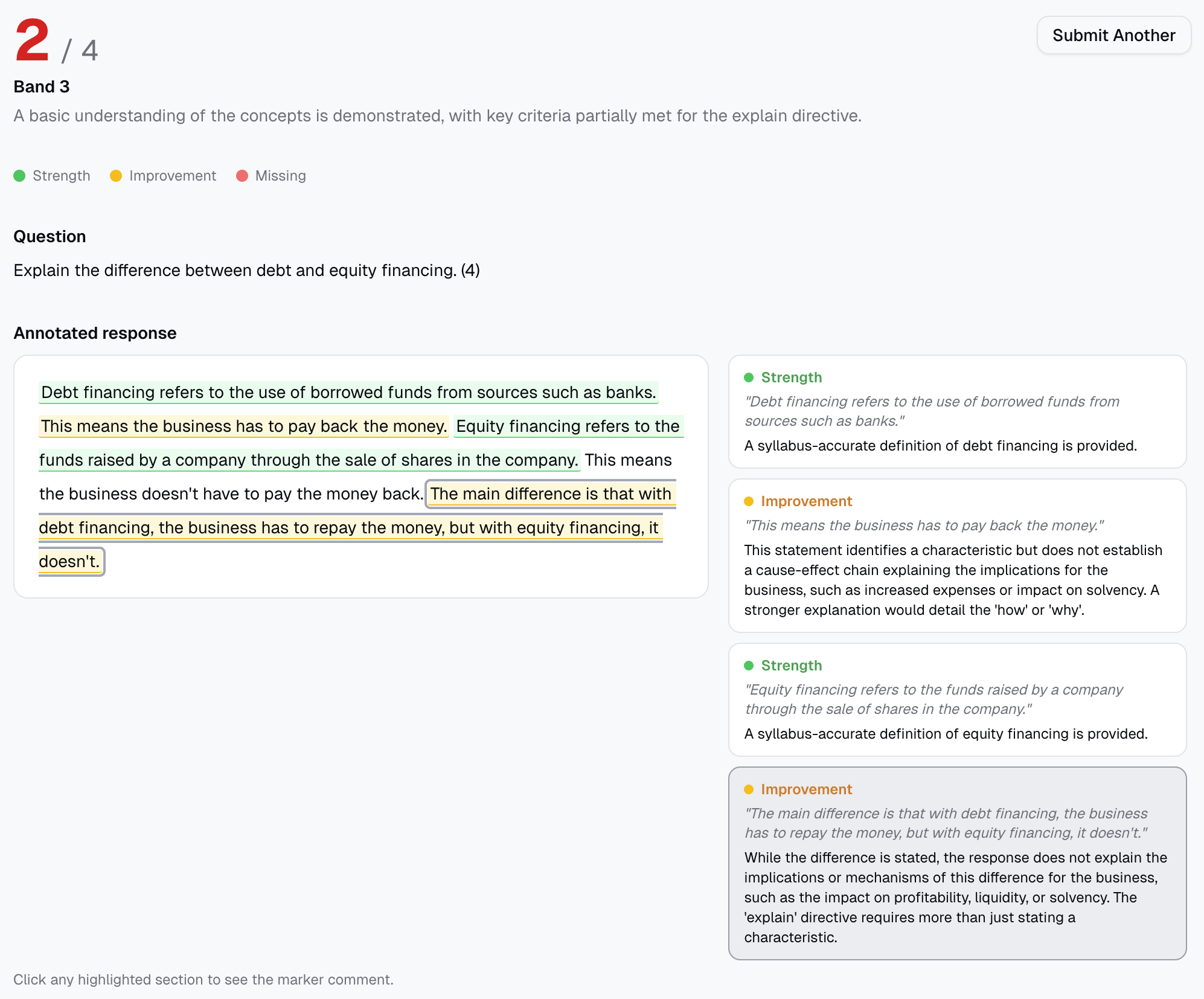This screenshot has width=1204, height=999.
Task: Click the red Missing legend dot
Action: point(242,176)
